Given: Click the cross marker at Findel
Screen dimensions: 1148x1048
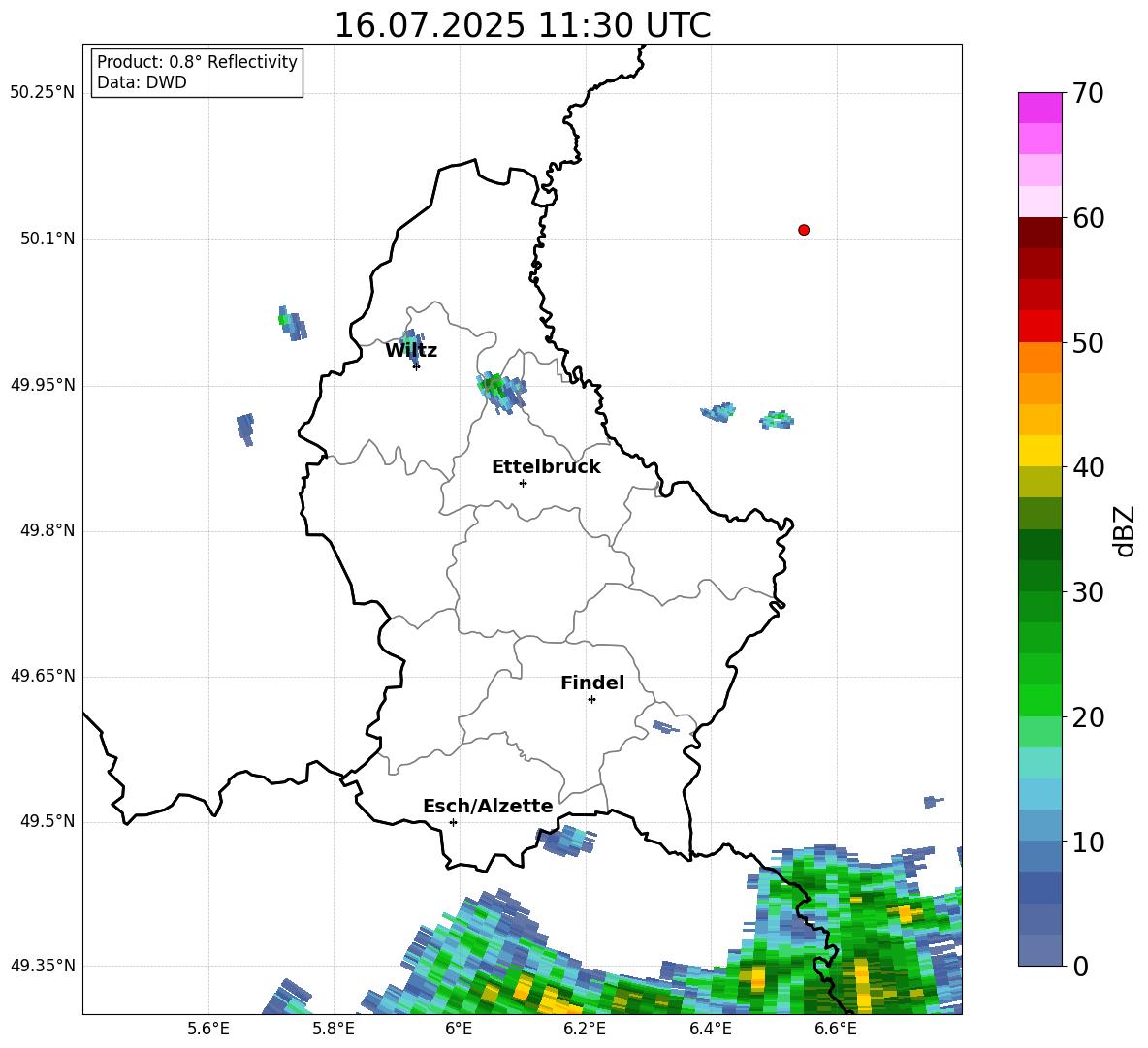Looking at the screenshot, I should point(591,700).
